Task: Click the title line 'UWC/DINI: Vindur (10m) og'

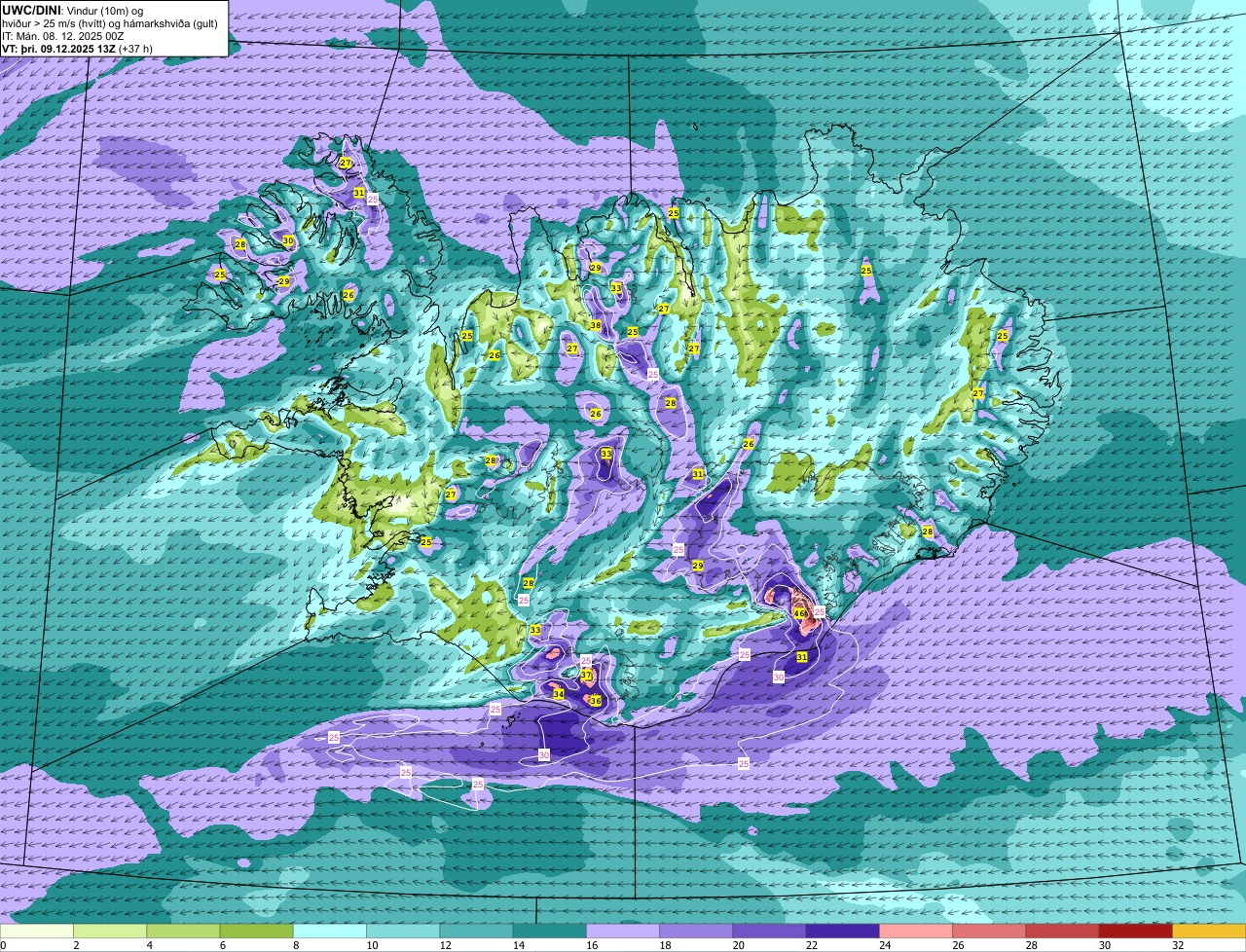Action: click(73, 10)
